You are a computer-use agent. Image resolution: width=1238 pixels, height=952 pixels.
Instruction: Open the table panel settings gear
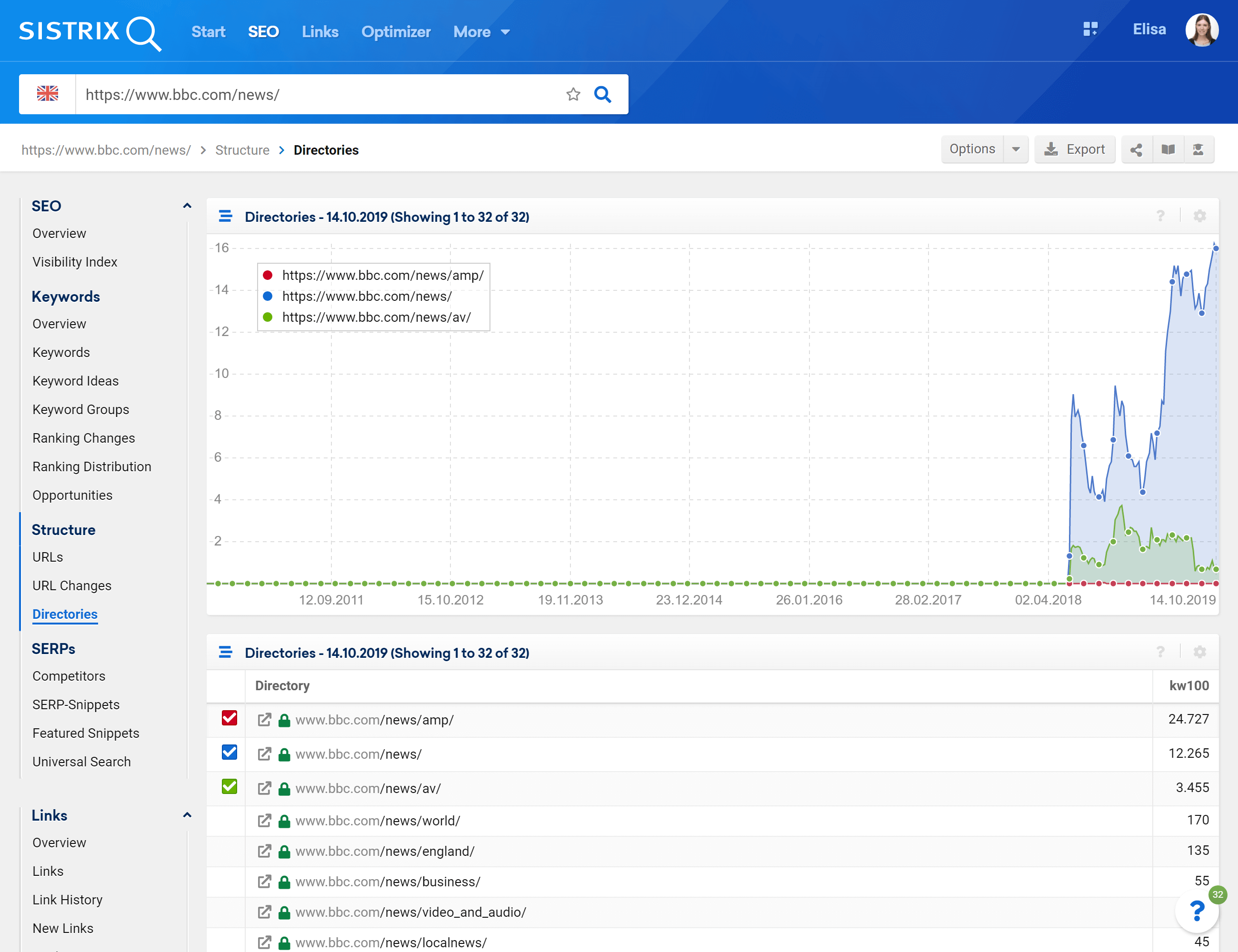point(1199,652)
